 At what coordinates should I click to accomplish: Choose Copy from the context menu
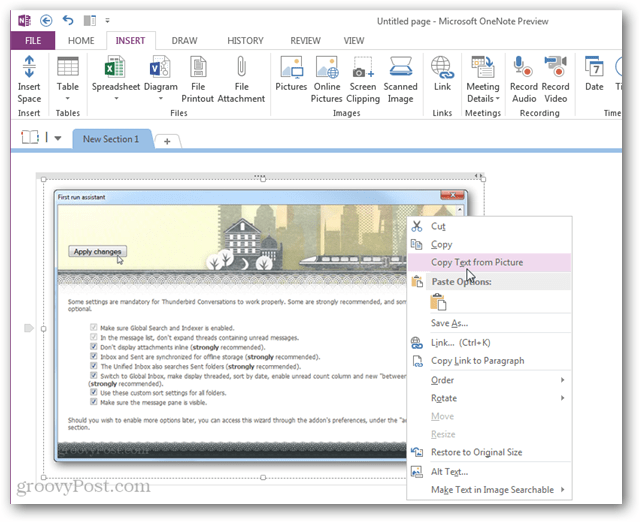tap(489, 244)
